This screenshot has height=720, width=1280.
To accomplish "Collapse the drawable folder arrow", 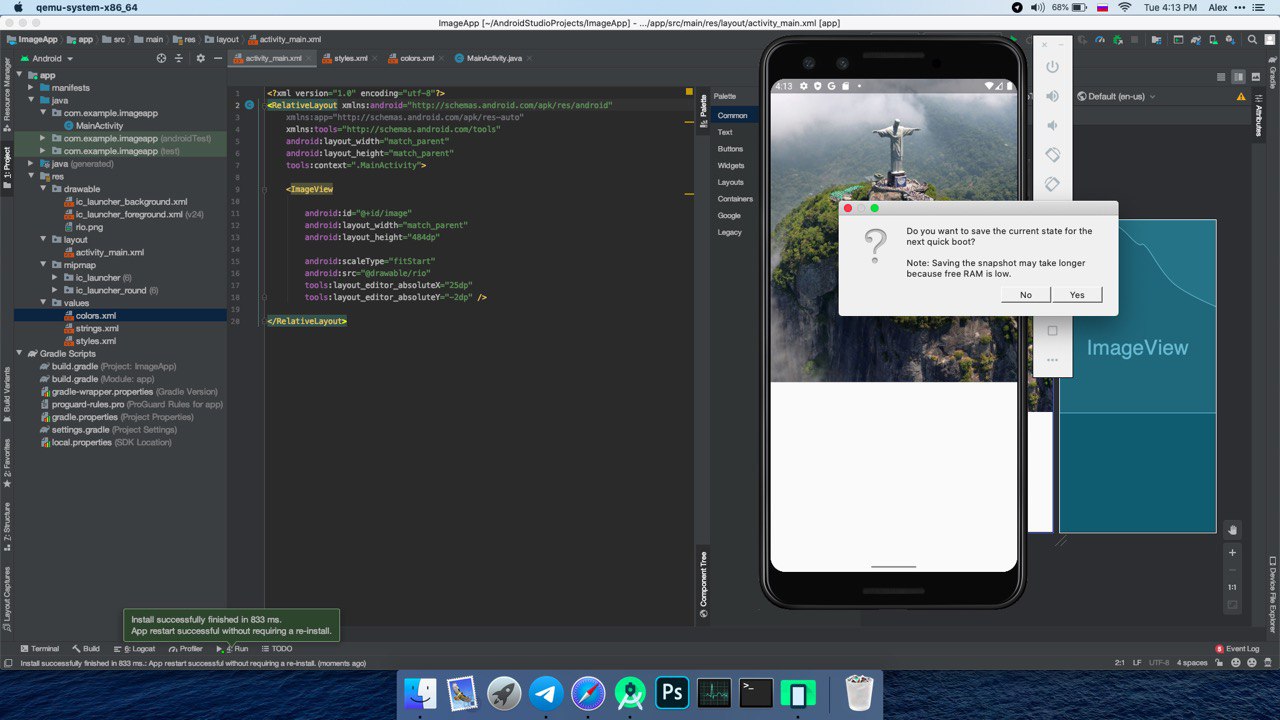I will [43, 189].
